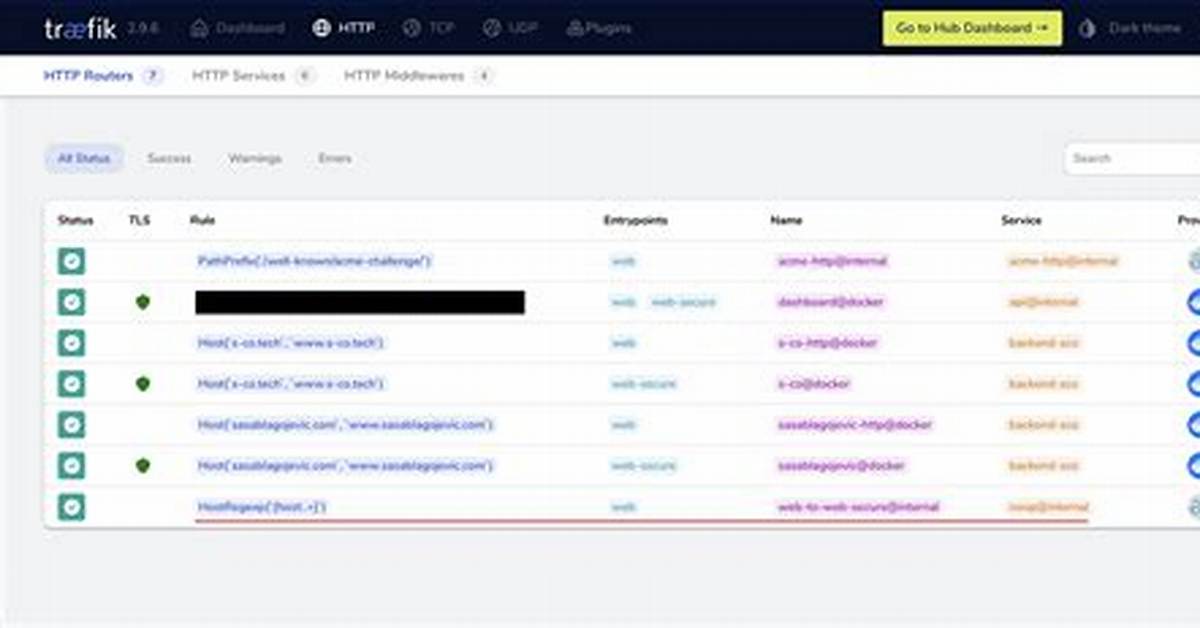Click the traefik logo
The height and width of the screenshot is (628, 1200).
click(82, 28)
